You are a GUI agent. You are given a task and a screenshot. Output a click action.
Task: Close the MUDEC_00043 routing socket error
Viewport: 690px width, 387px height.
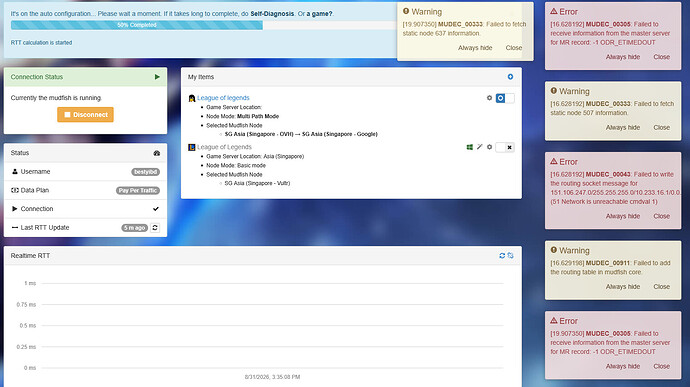661,216
